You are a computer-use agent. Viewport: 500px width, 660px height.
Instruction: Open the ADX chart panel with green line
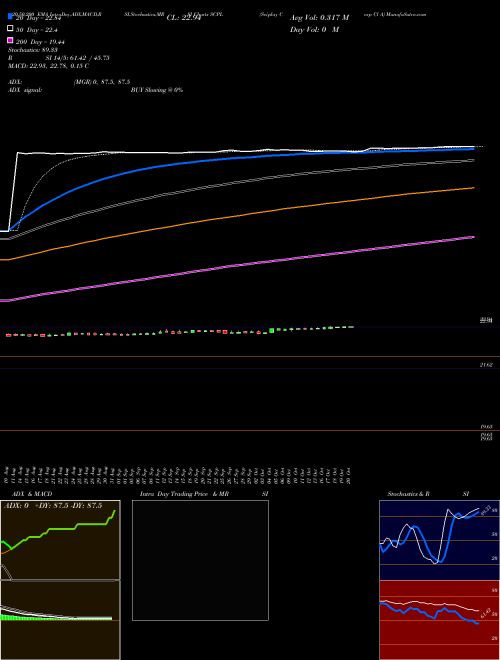[60, 540]
